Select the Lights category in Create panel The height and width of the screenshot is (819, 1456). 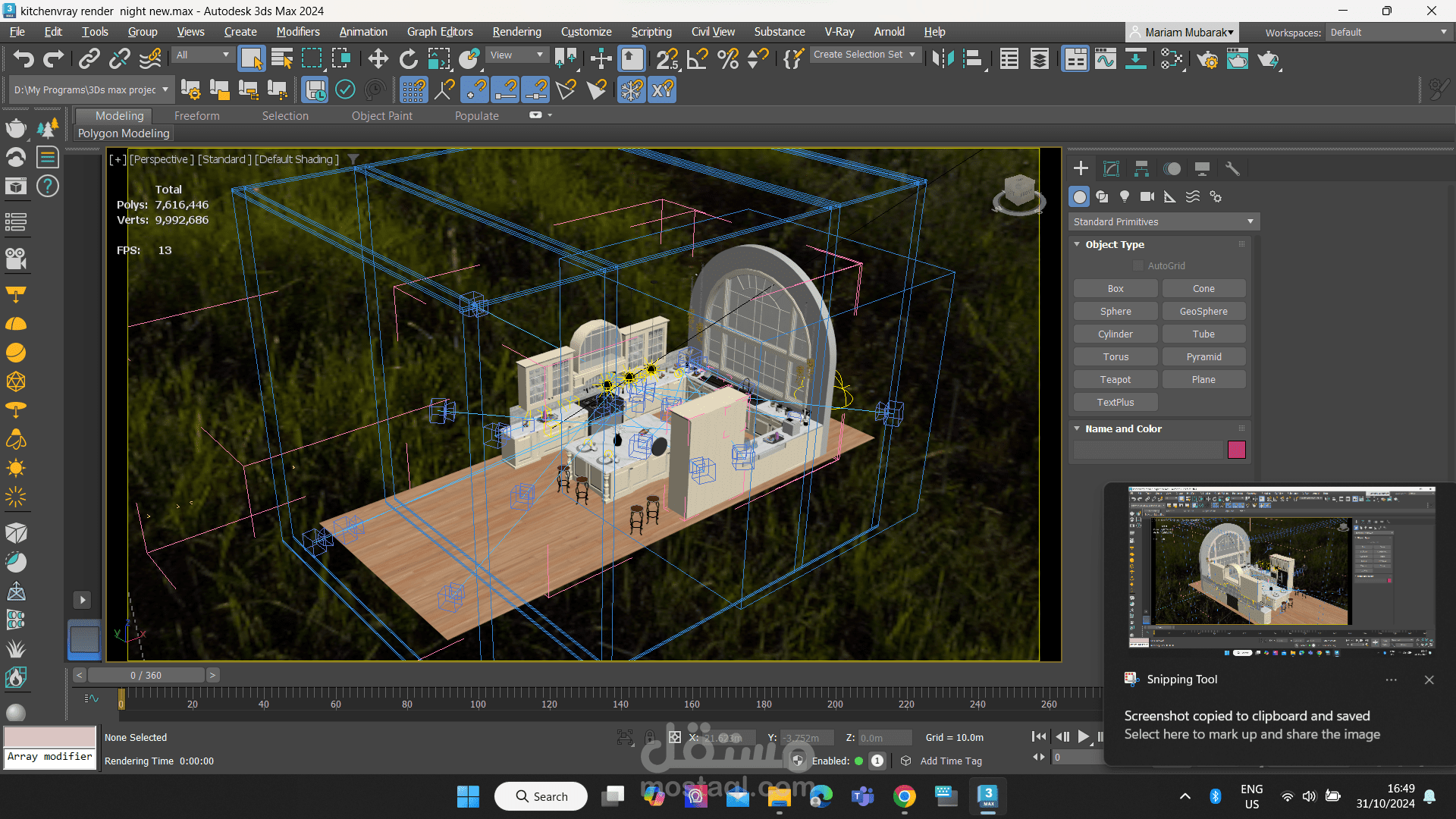[1125, 196]
